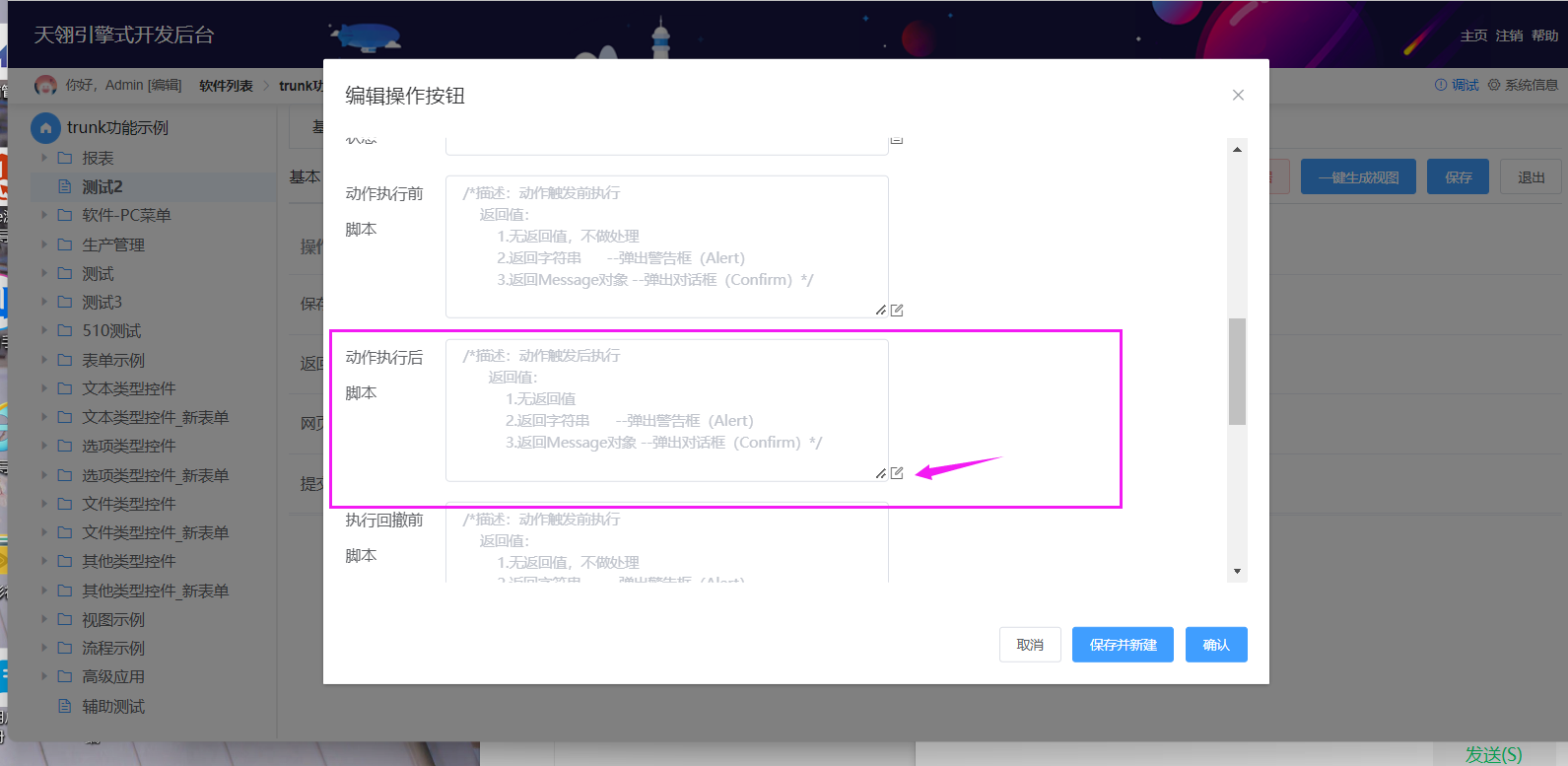Click dialog scrollbar down arrow
This screenshot has width=1568, height=766.
pyautogui.click(x=1237, y=572)
